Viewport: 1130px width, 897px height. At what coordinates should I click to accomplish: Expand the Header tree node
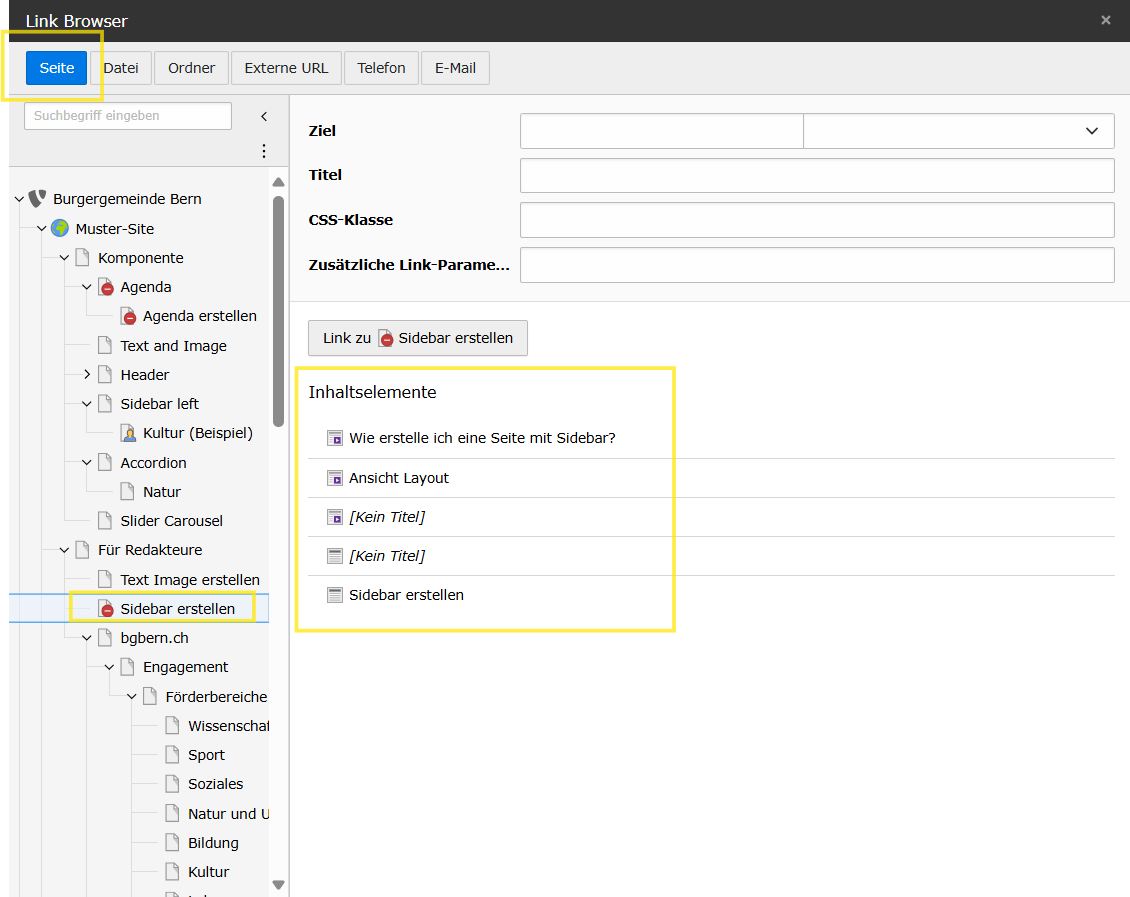[x=87, y=375]
